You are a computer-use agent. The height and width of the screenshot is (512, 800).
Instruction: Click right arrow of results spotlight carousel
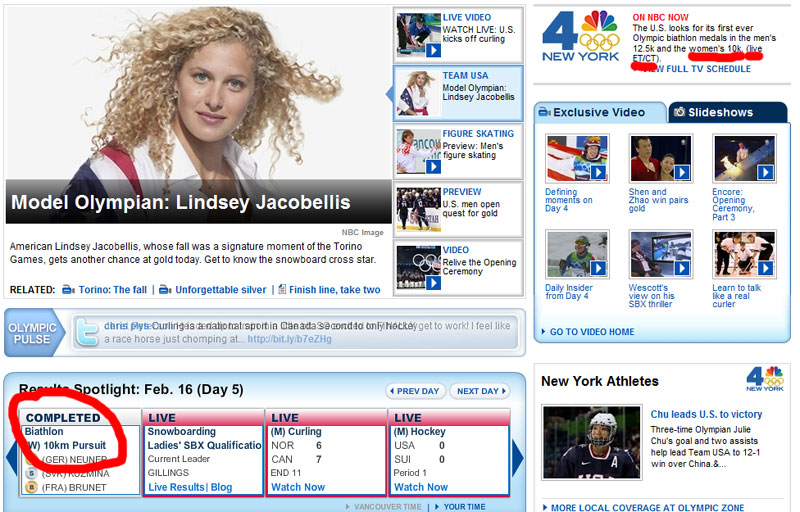tap(517, 457)
